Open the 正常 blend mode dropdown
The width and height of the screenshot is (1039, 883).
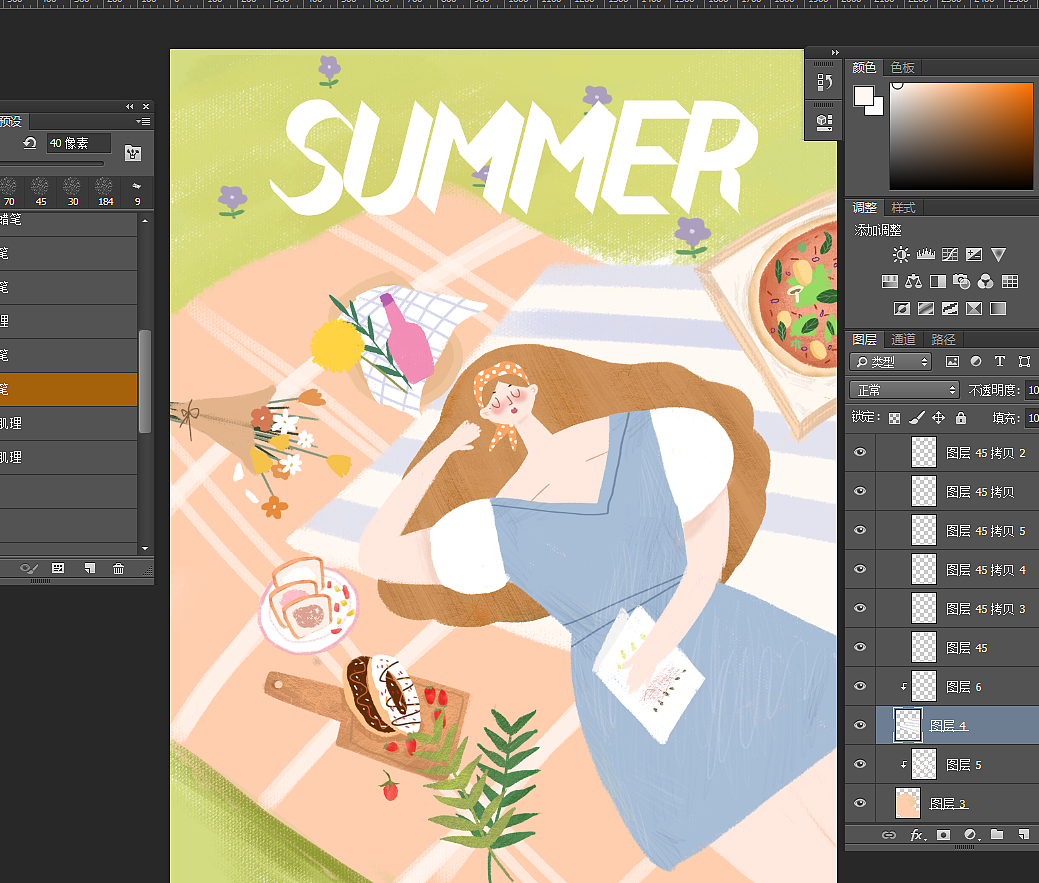[x=904, y=390]
